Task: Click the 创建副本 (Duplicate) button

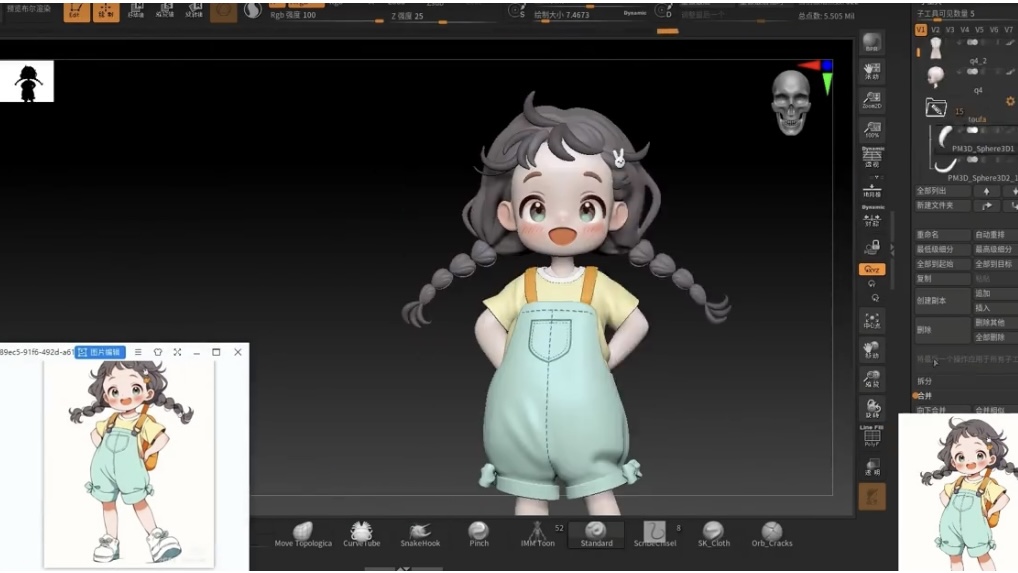Action: [942, 301]
